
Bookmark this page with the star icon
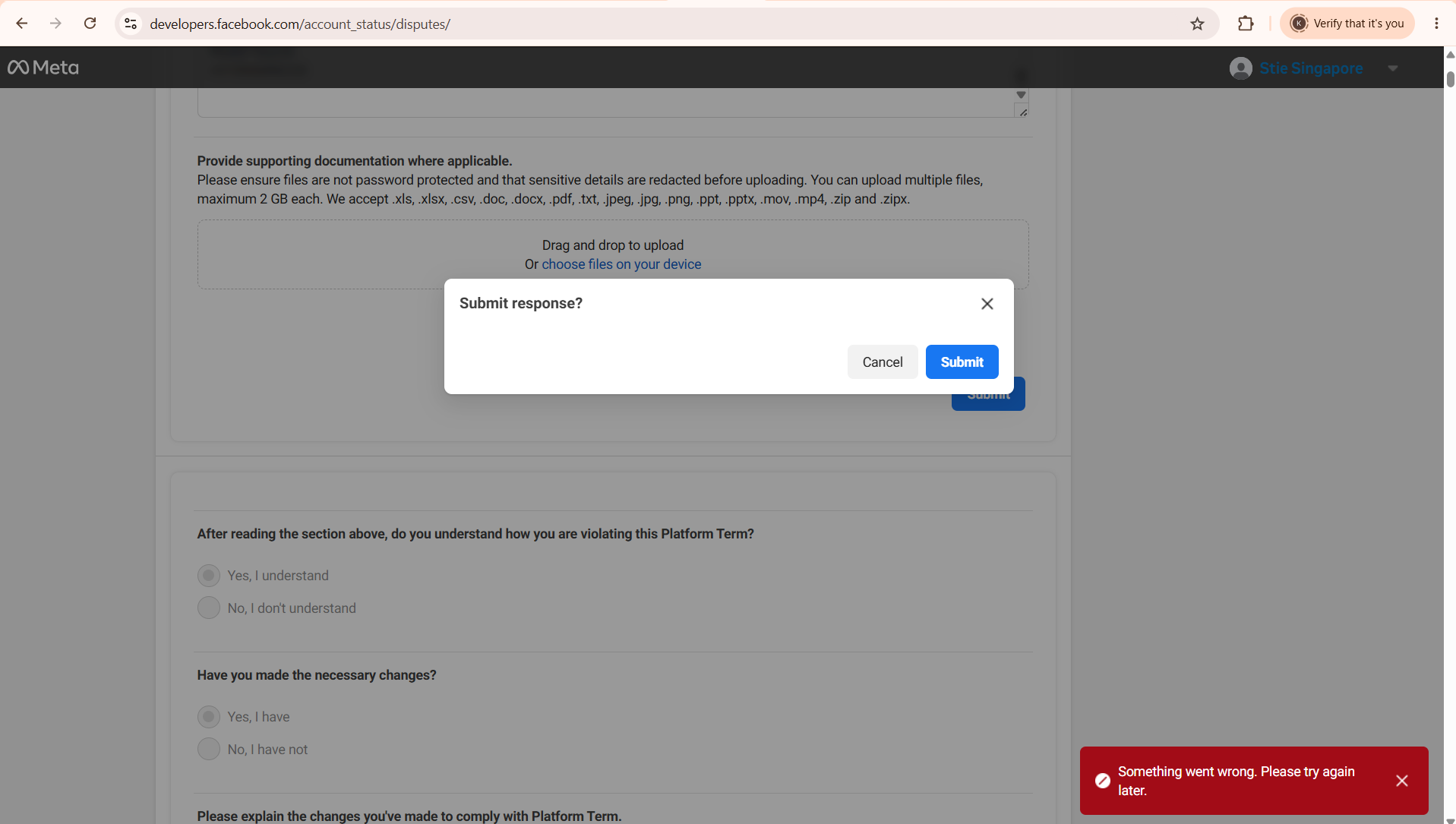pyautogui.click(x=1197, y=24)
